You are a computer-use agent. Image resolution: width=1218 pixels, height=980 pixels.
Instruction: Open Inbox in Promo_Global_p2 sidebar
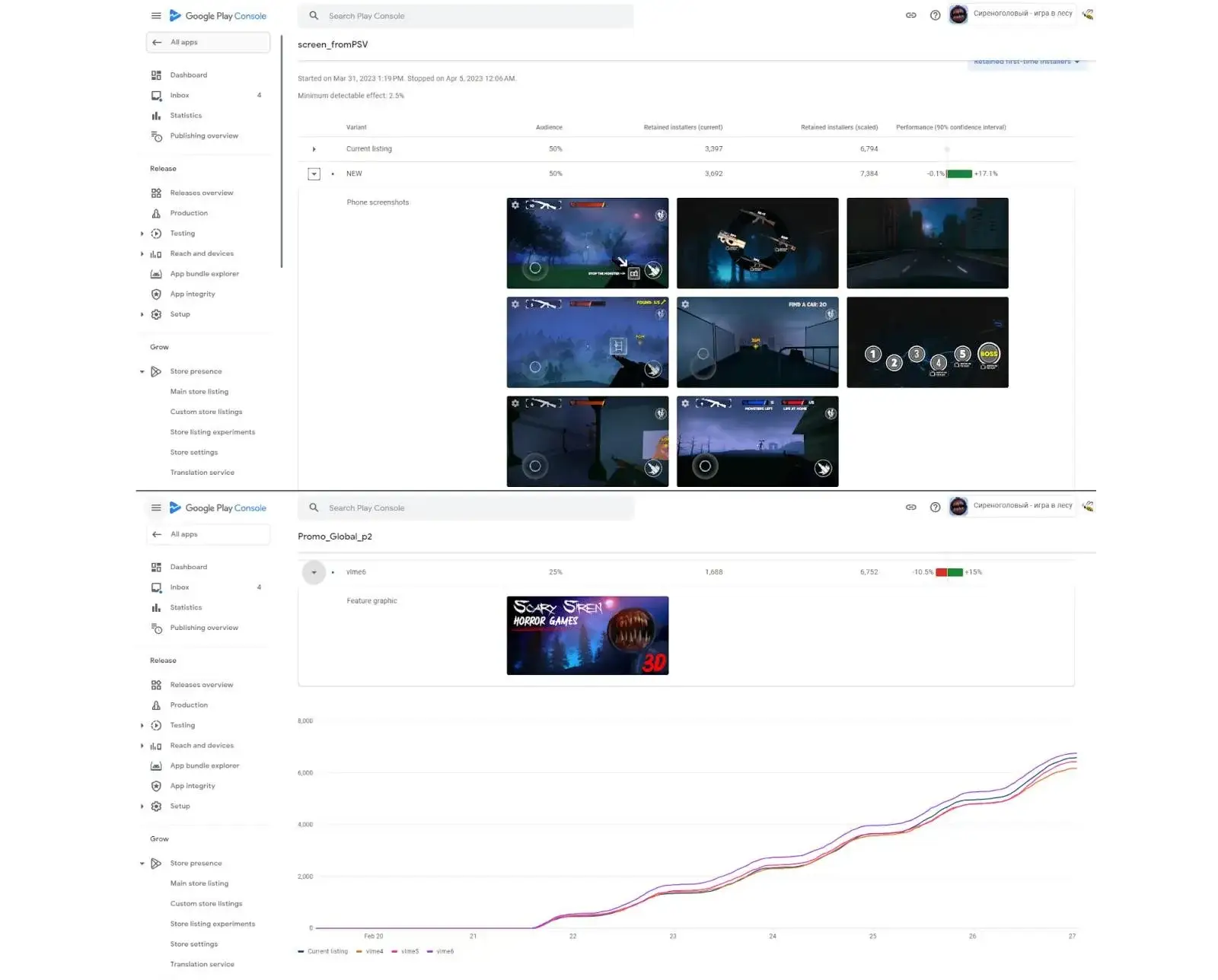(x=180, y=587)
